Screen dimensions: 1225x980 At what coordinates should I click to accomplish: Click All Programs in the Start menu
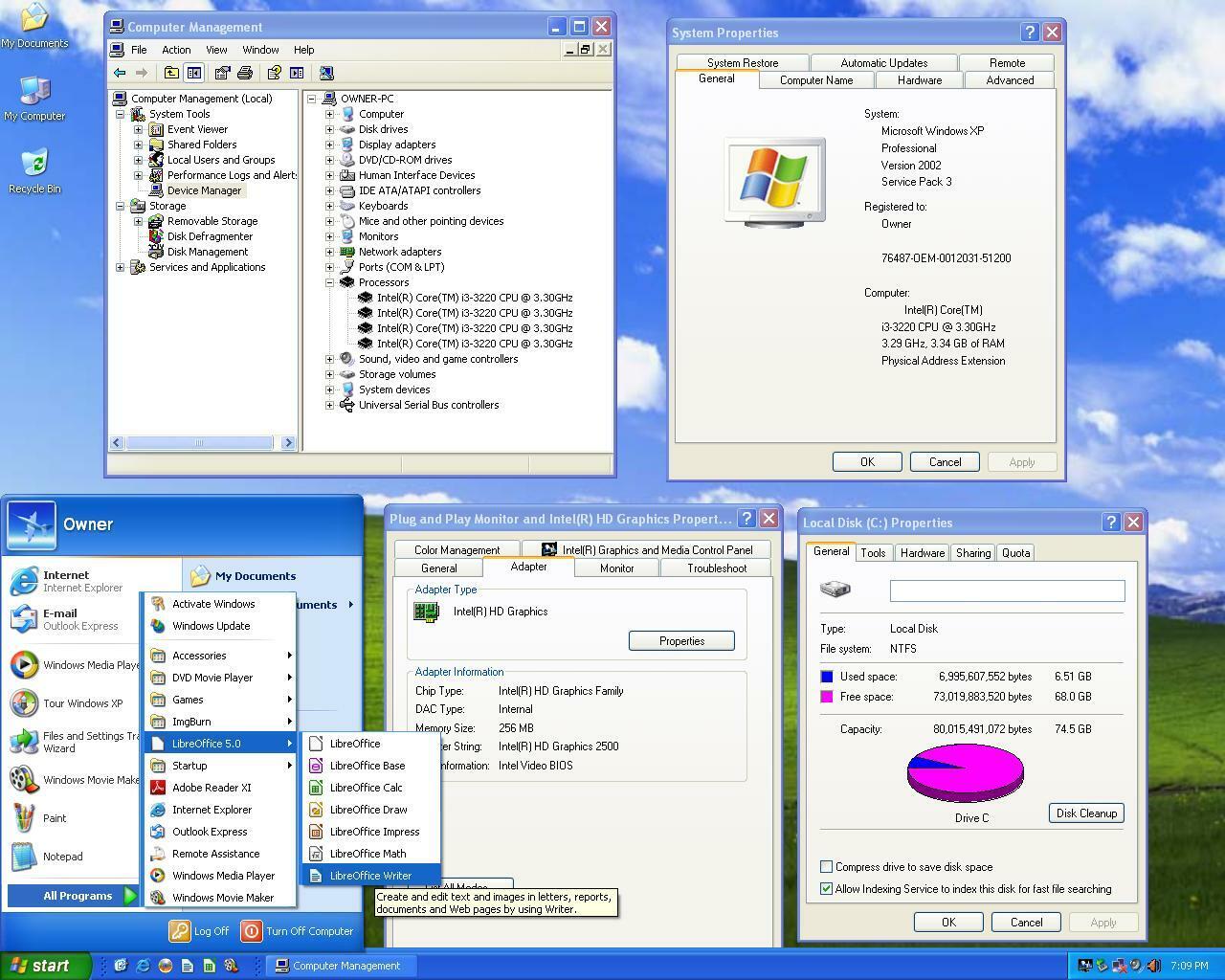click(75, 896)
